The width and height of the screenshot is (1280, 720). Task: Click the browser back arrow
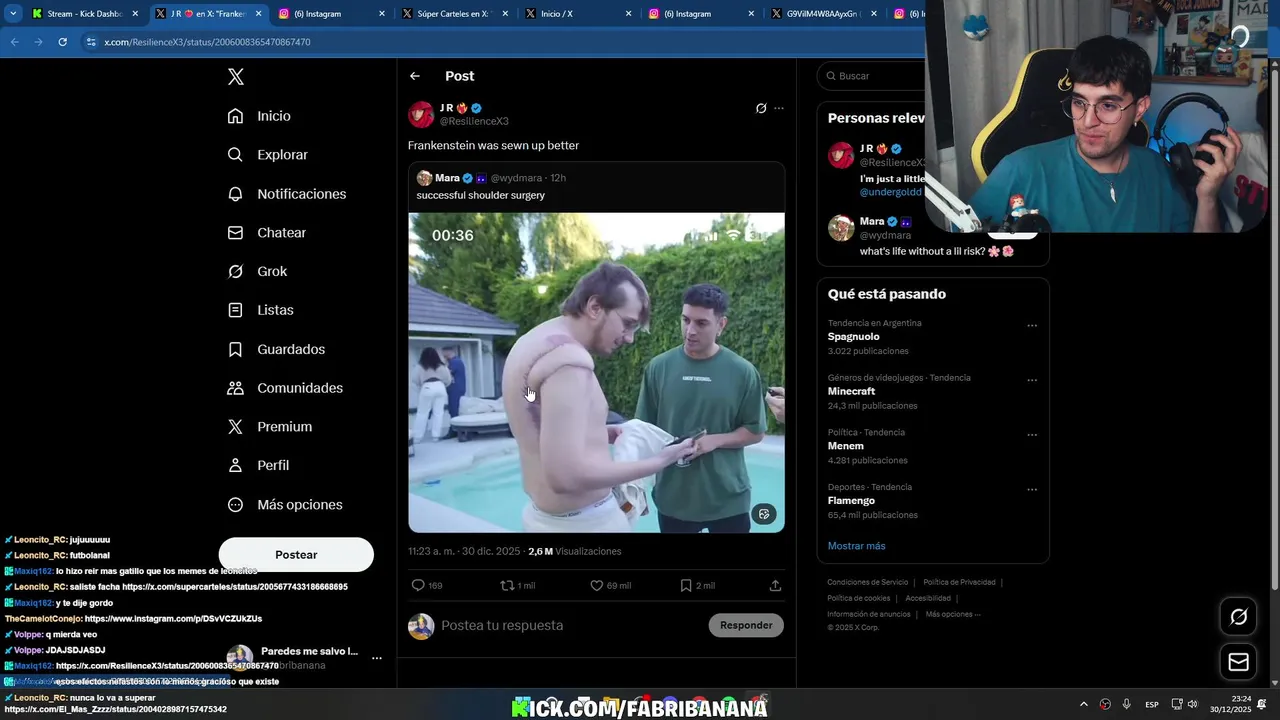pos(14,42)
